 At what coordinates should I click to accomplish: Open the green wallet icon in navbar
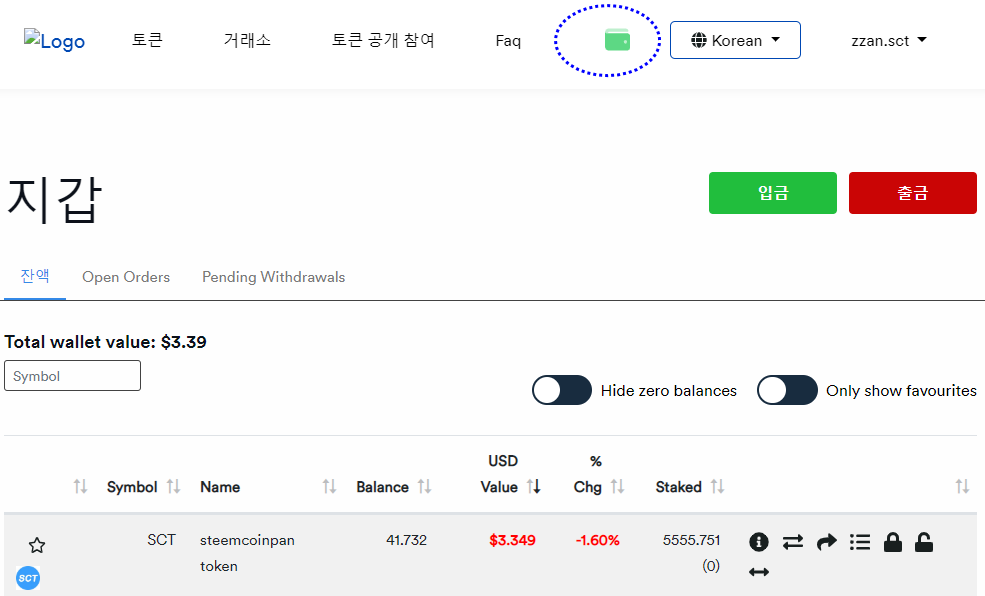click(x=617, y=40)
